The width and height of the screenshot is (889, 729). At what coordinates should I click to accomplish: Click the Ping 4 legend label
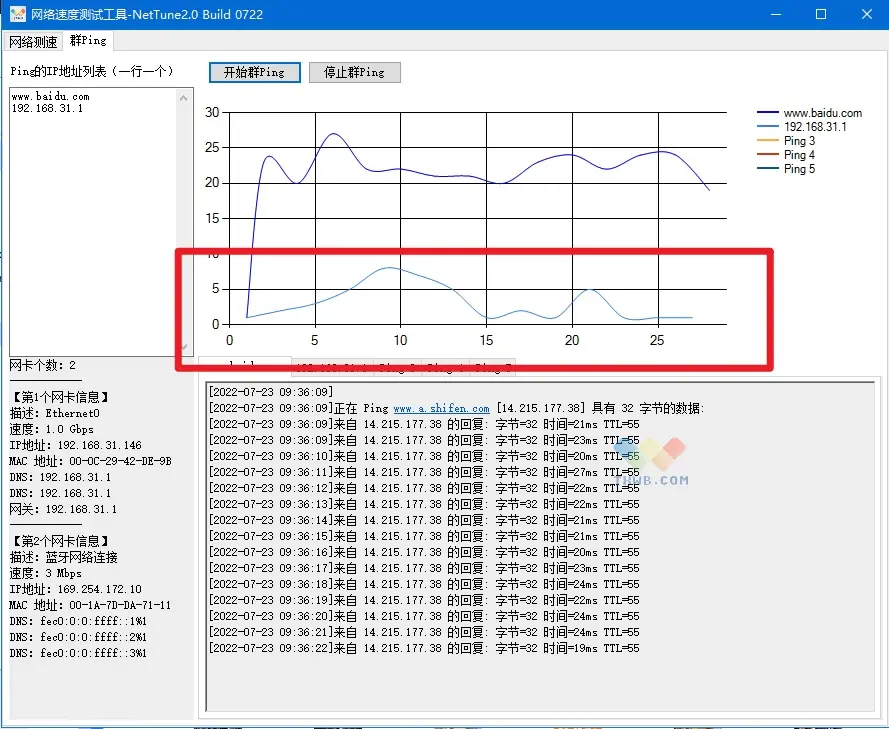coord(799,155)
